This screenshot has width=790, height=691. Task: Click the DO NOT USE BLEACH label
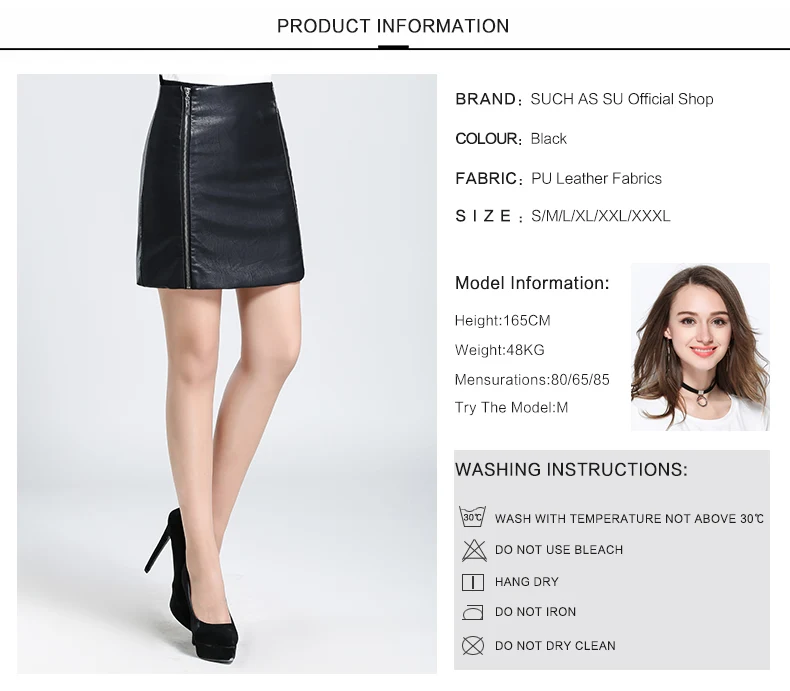tap(559, 550)
